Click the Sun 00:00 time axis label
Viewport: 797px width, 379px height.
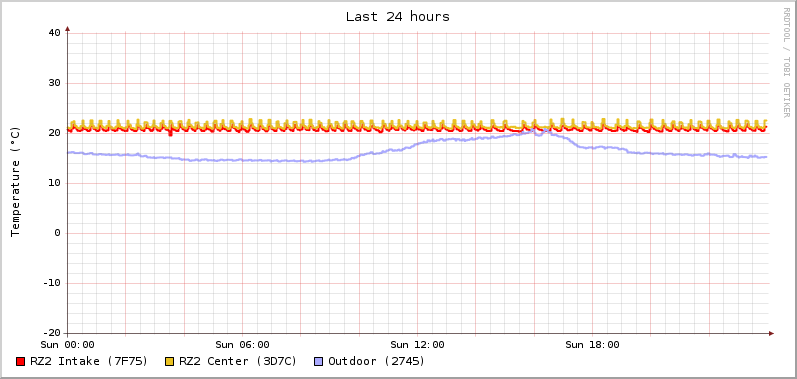coord(68,345)
